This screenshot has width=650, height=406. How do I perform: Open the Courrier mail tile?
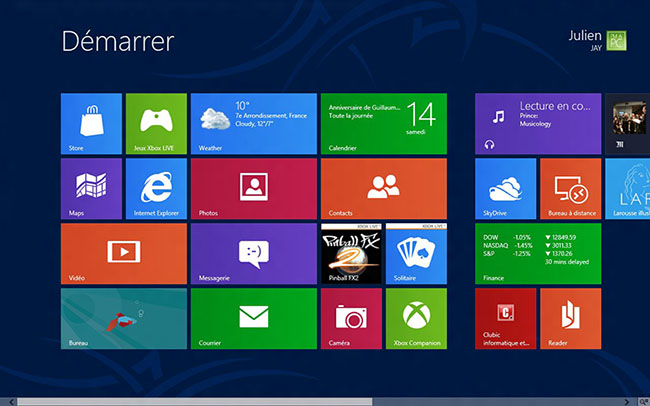pyautogui.click(x=254, y=318)
